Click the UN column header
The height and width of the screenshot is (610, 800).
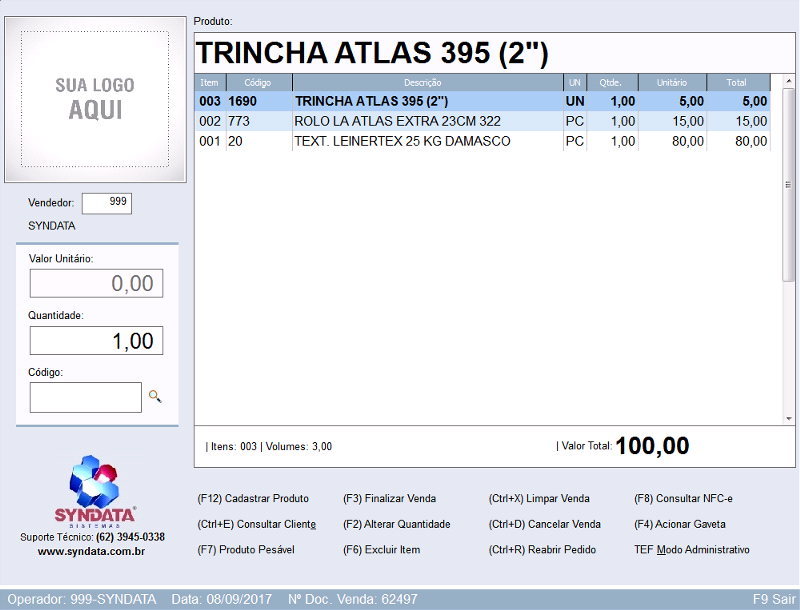(575, 83)
